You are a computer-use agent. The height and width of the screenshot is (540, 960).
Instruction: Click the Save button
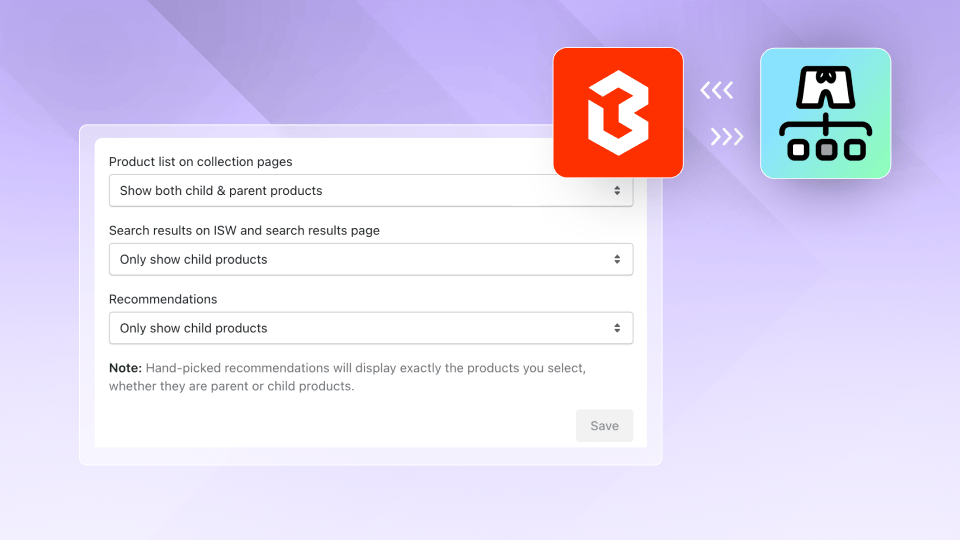pyautogui.click(x=604, y=426)
